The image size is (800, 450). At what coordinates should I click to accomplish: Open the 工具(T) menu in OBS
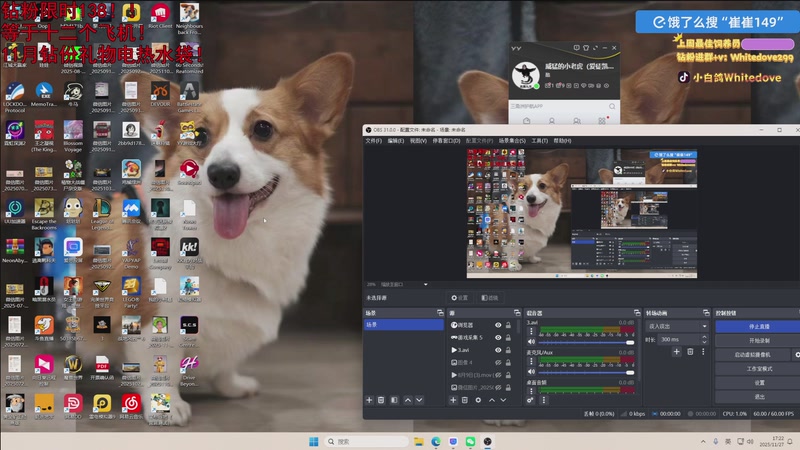pyautogui.click(x=539, y=141)
